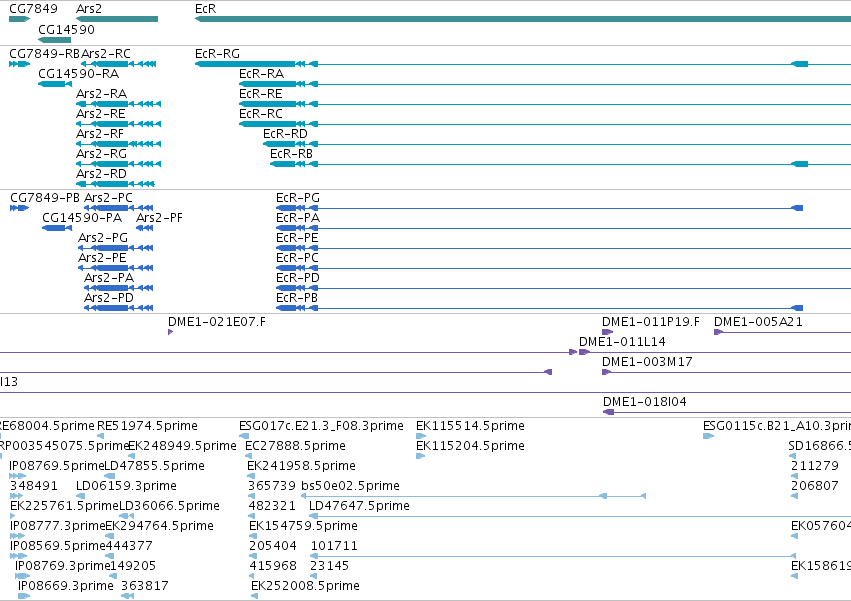This screenshot has width=851, height=601.
Task: Select feature label 101711
Action: coord(334,547)
